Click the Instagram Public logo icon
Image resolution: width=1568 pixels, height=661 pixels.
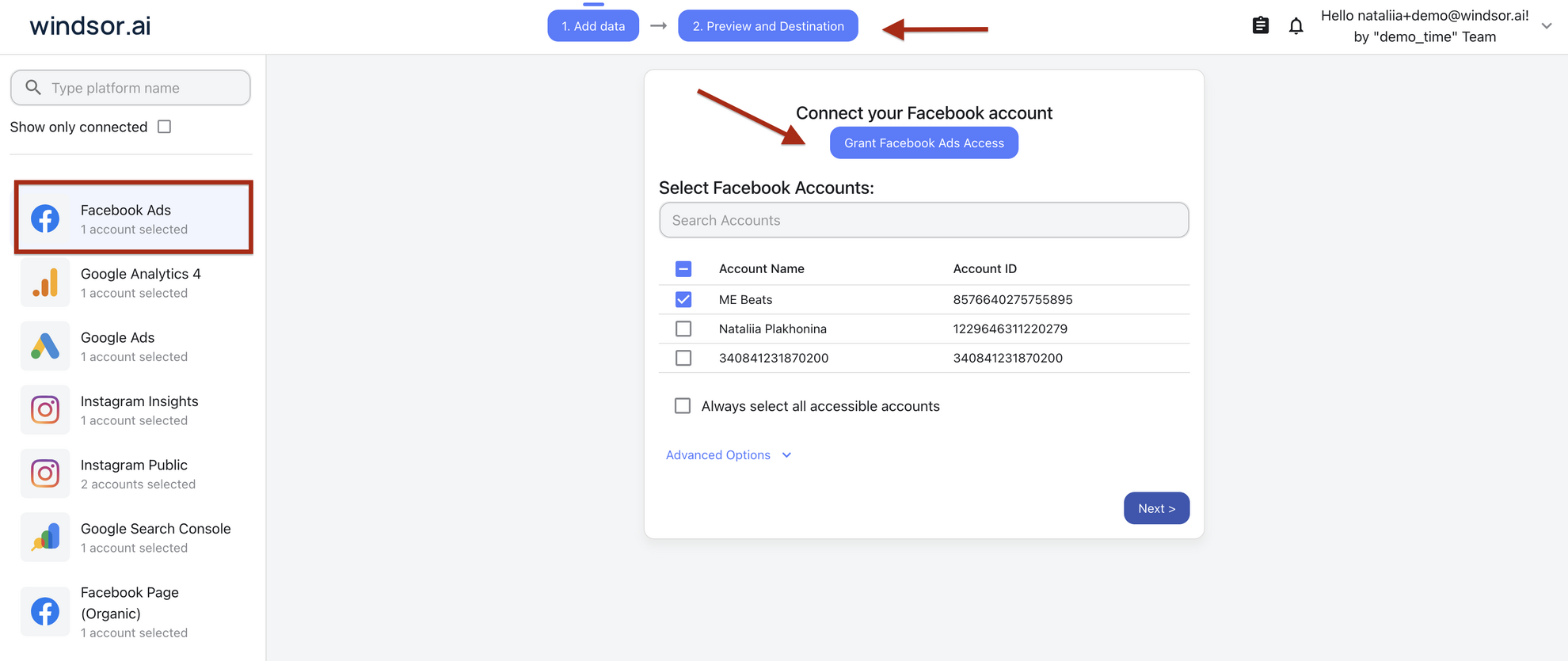(45, 473)
